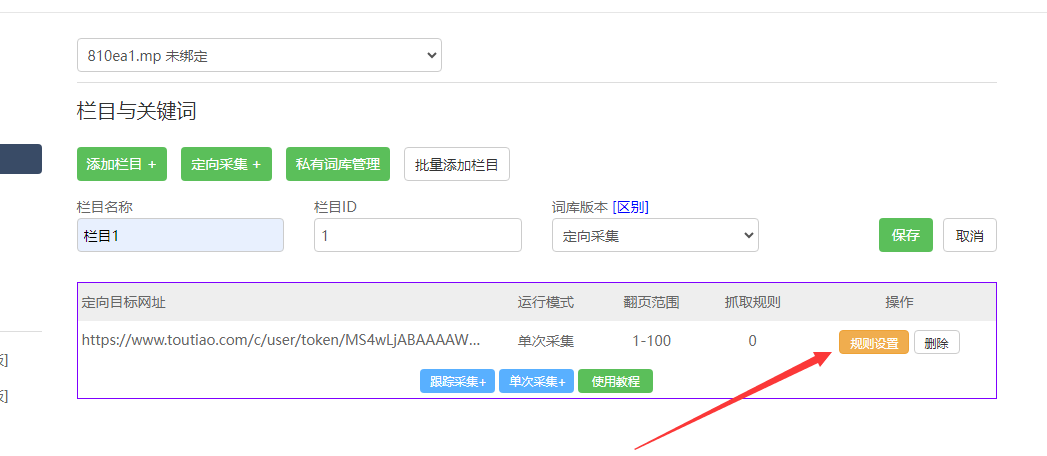Screen dimensions: 1047x456
Task: Click the 取消 button
Action: tap(969, 235)
